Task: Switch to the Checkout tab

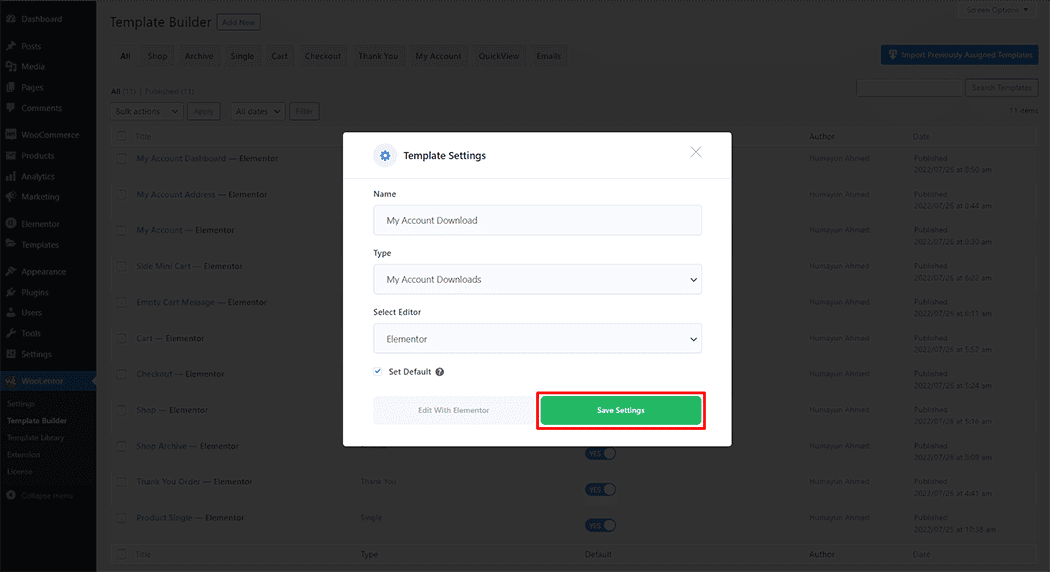Action: [x=323, y=56]
